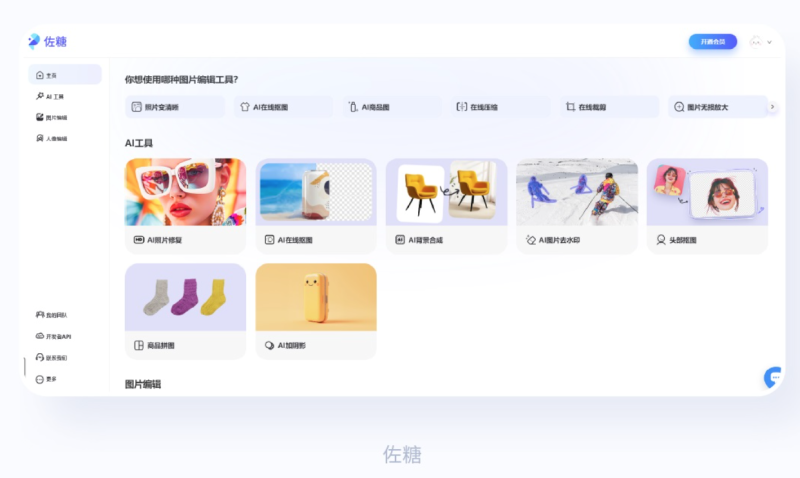
Task: Open 开发者API in the sidebar
Action: click(x=53, y=336)
